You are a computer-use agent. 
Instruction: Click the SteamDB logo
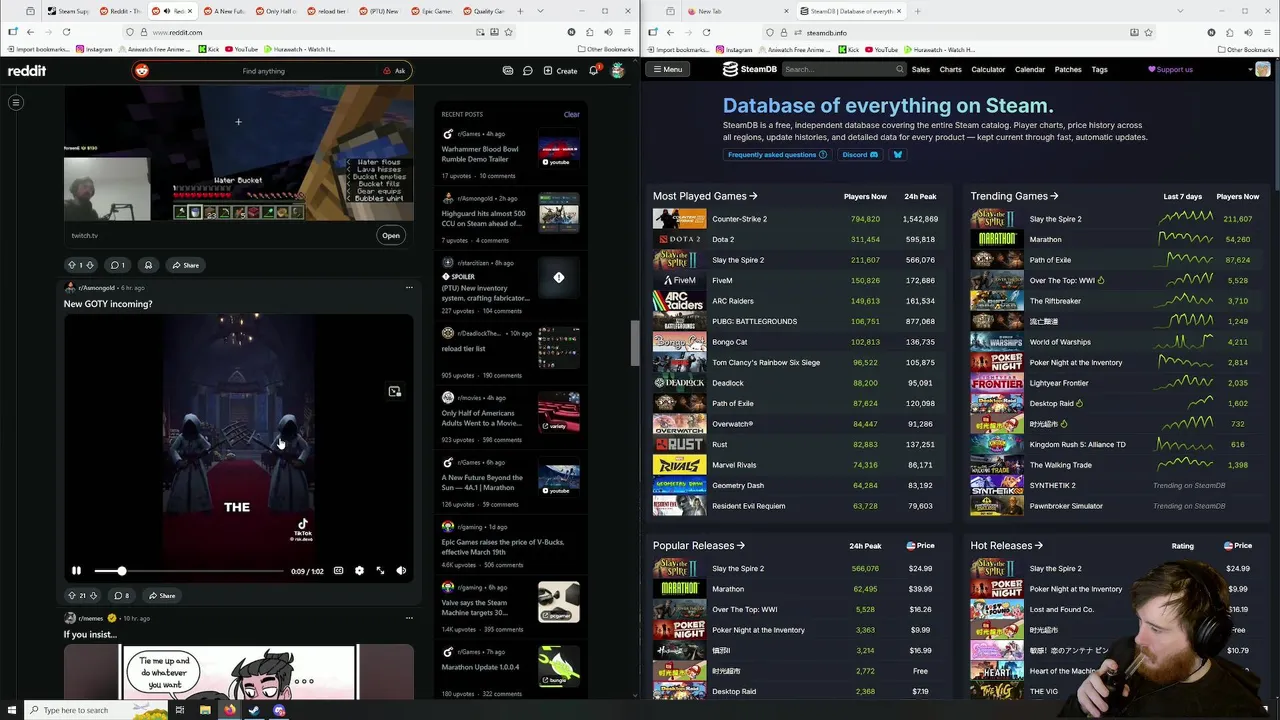[x=750, y=69]
